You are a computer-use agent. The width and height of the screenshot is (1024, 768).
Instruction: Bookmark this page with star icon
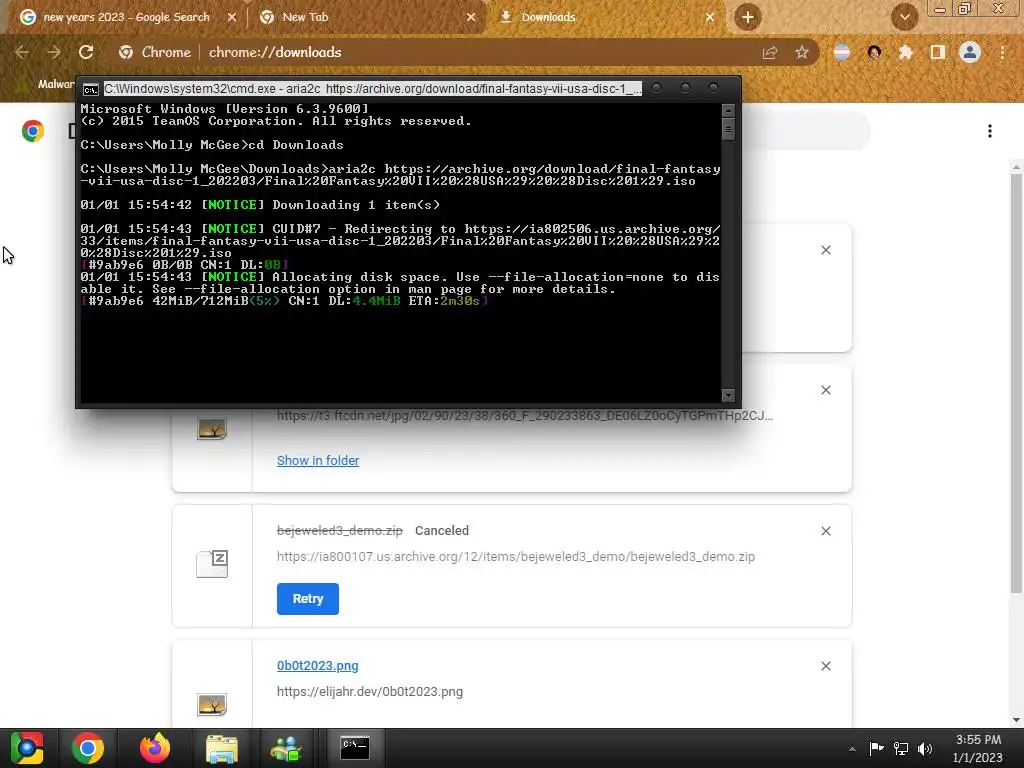(802, 52)
